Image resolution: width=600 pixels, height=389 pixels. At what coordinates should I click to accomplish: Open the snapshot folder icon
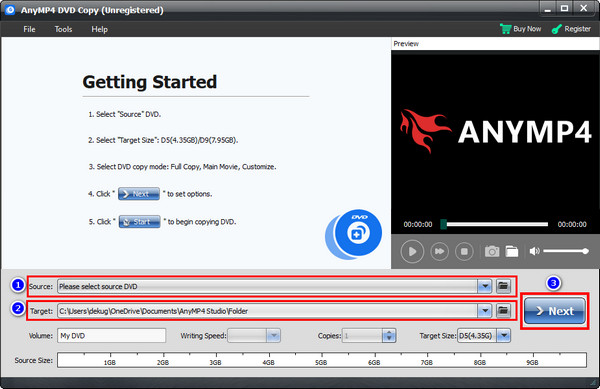pos(512,251)
